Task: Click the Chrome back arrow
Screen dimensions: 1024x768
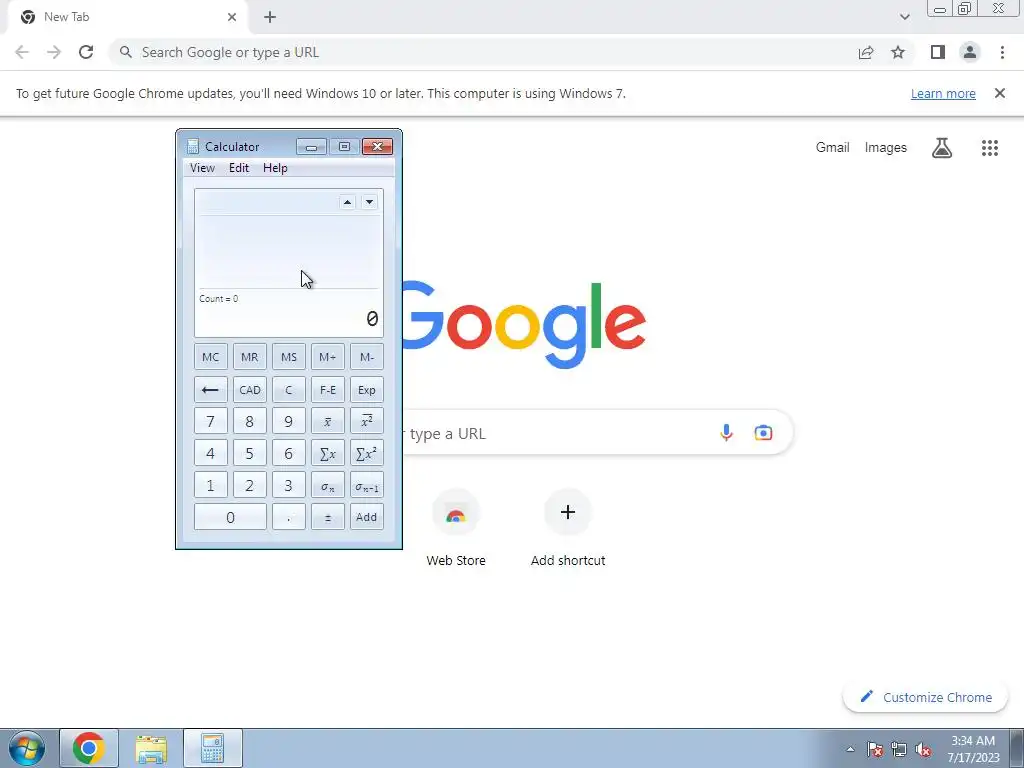Action: tap(22, 52)
